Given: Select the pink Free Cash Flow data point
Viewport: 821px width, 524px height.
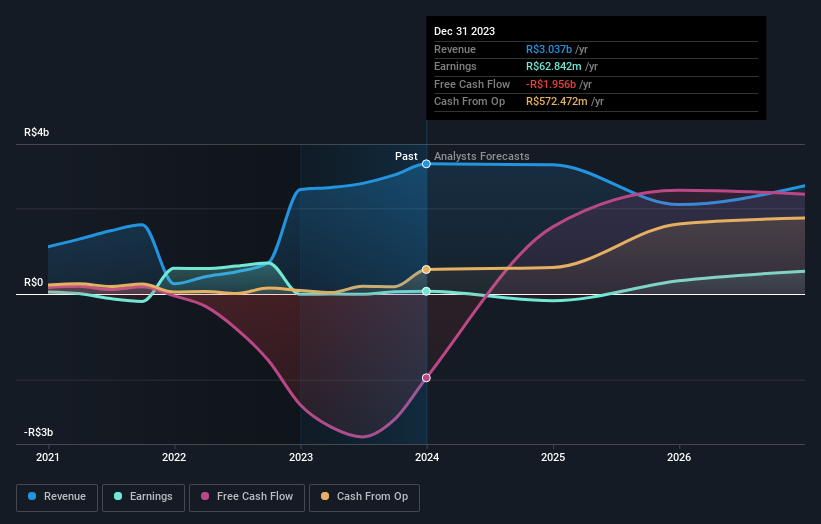Looking at the screenshot, I should 426,377.
